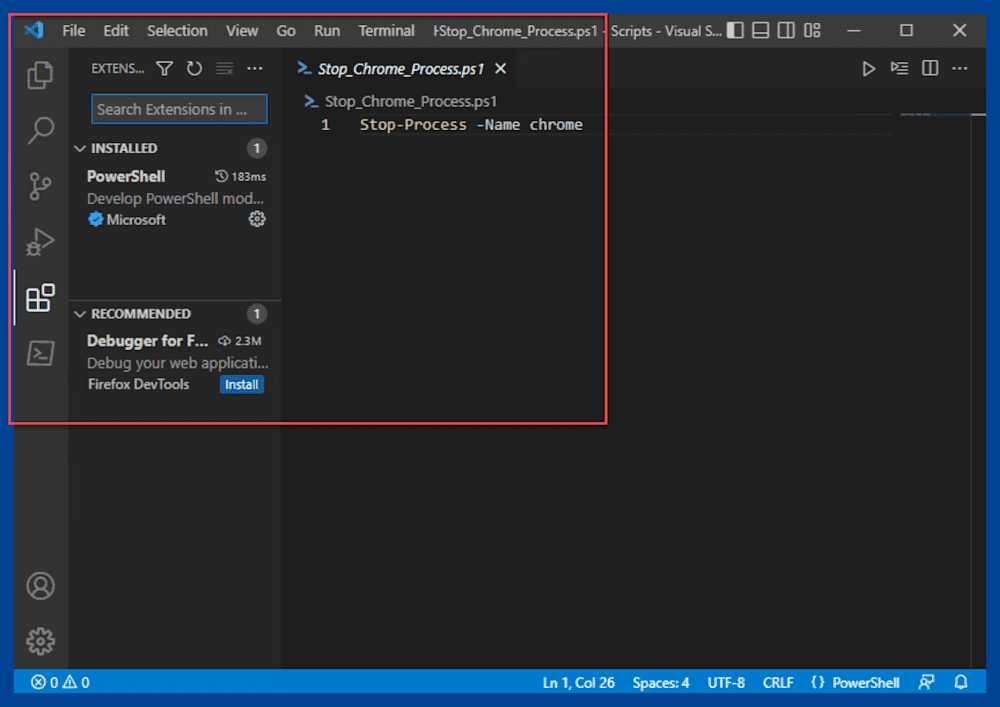Filter extensions with the funnel icon

pyautogui.click(x=165, y=68)
